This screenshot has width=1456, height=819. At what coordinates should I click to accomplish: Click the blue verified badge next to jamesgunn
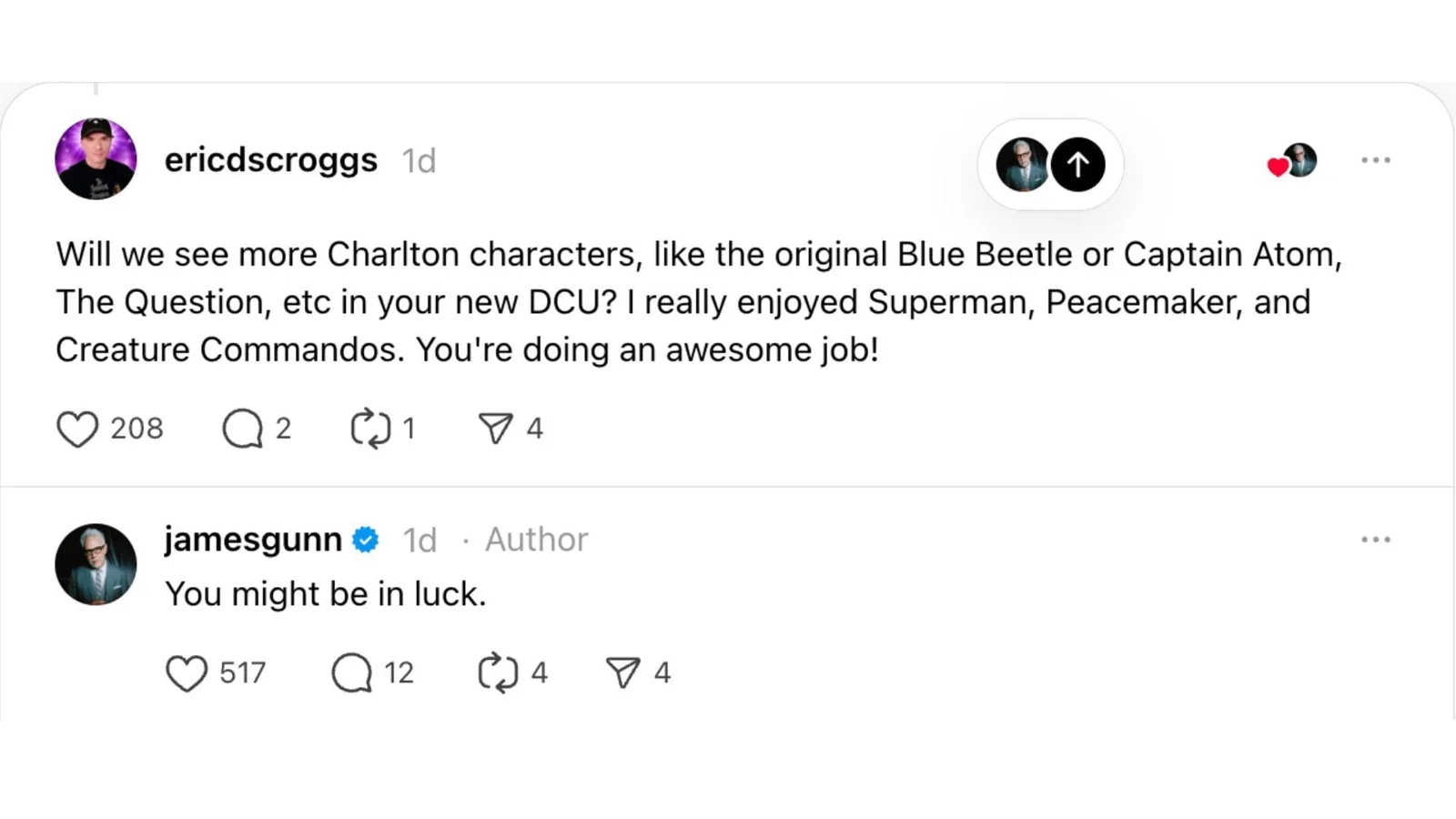pyautogui.click(x=366, y=540)
